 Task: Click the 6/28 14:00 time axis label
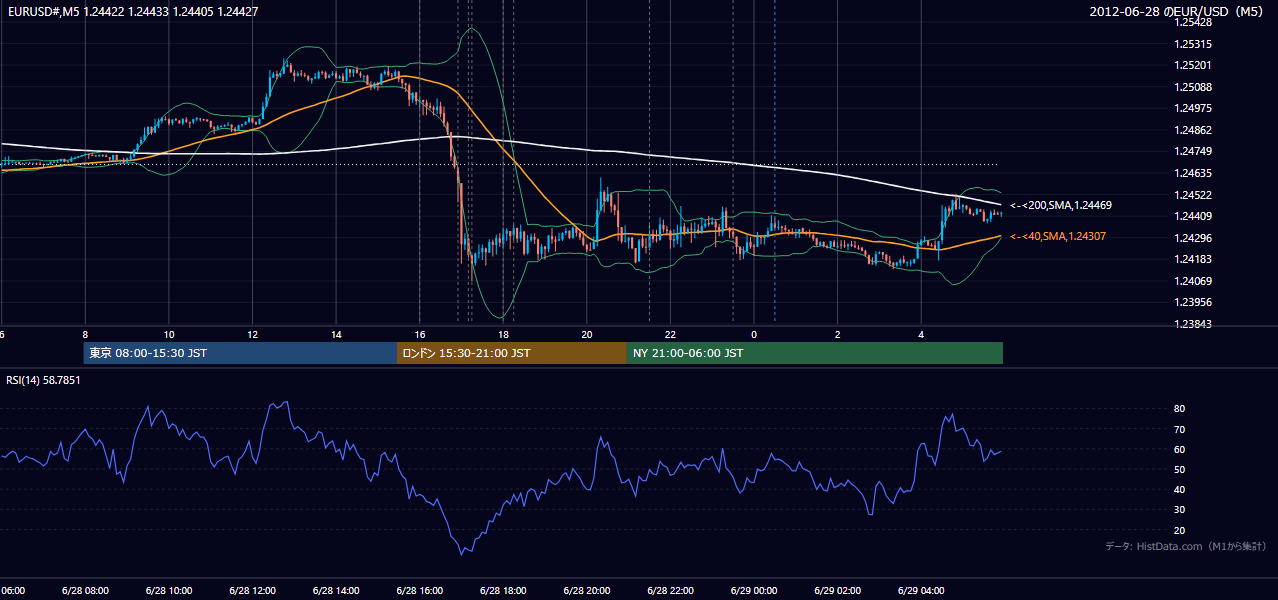point(336,590)
